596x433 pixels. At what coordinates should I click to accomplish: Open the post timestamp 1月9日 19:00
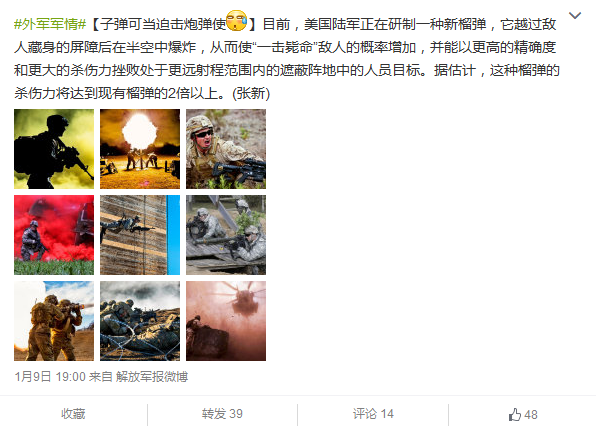click(x=50, y=377)
